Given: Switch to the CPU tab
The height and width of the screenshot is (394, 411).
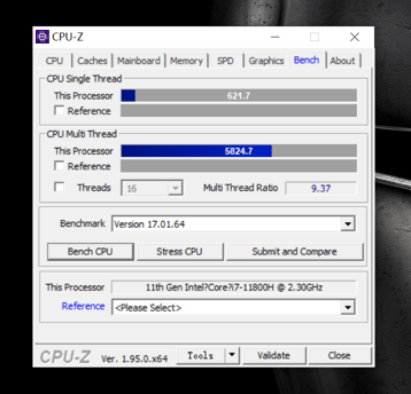Looking at the screenshot, I should (54, 61).
